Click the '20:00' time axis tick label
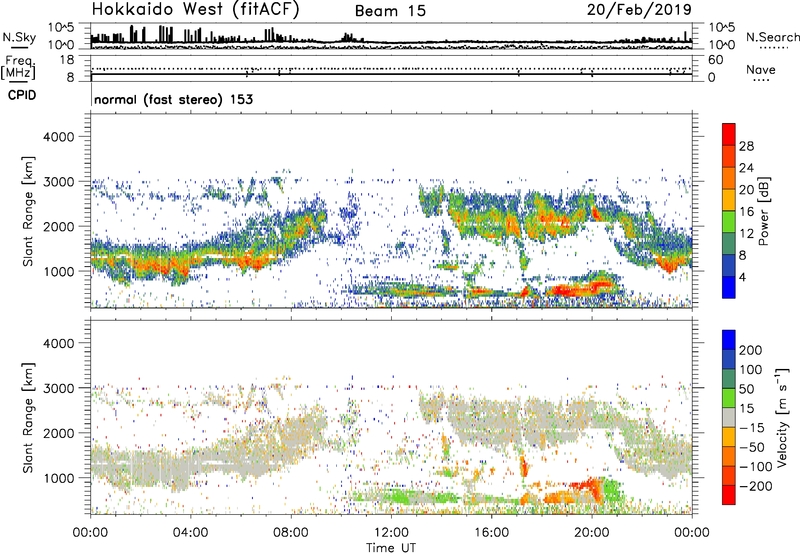The width and height of the screenshot is (800, 554). click(592, 533)
